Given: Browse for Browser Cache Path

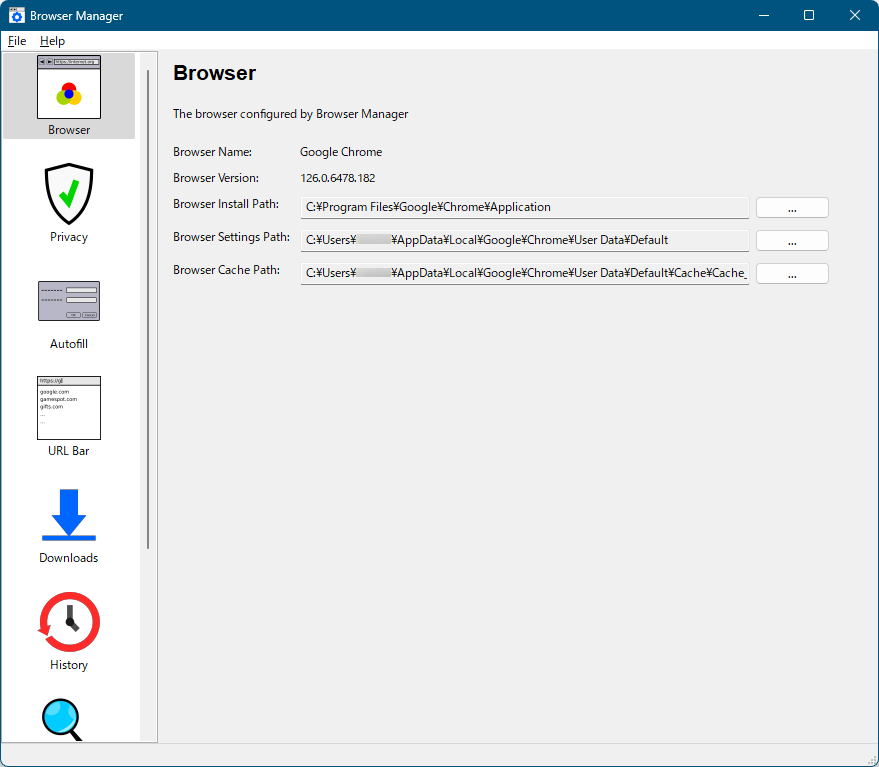Looking at the screenshot, I should (x=792, y=274).
